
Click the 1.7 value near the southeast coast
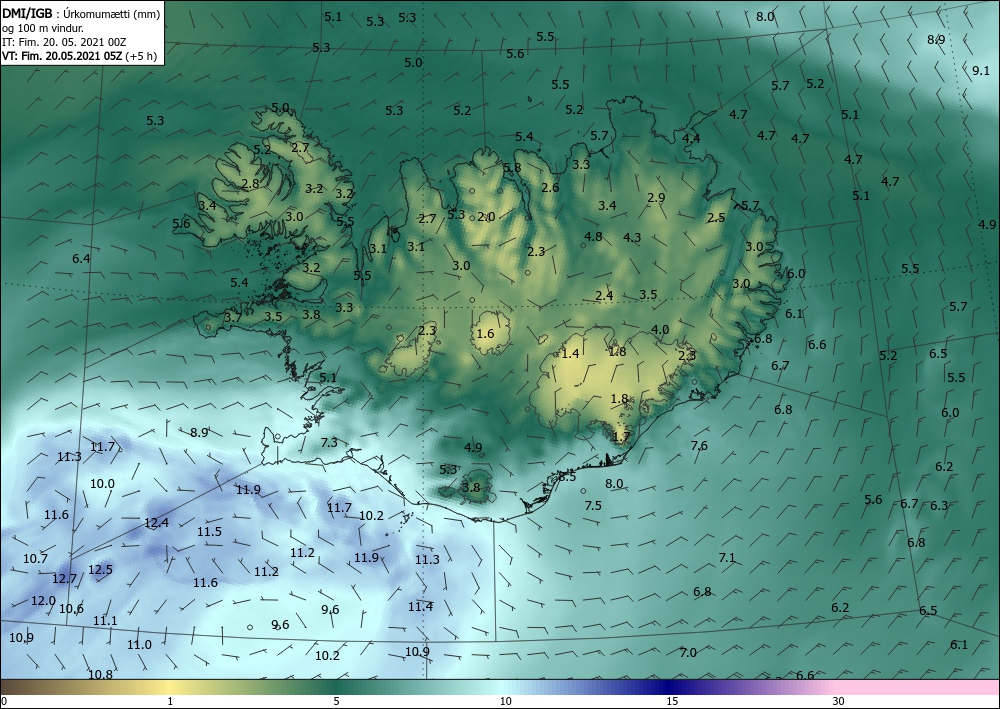click(621, 437)
